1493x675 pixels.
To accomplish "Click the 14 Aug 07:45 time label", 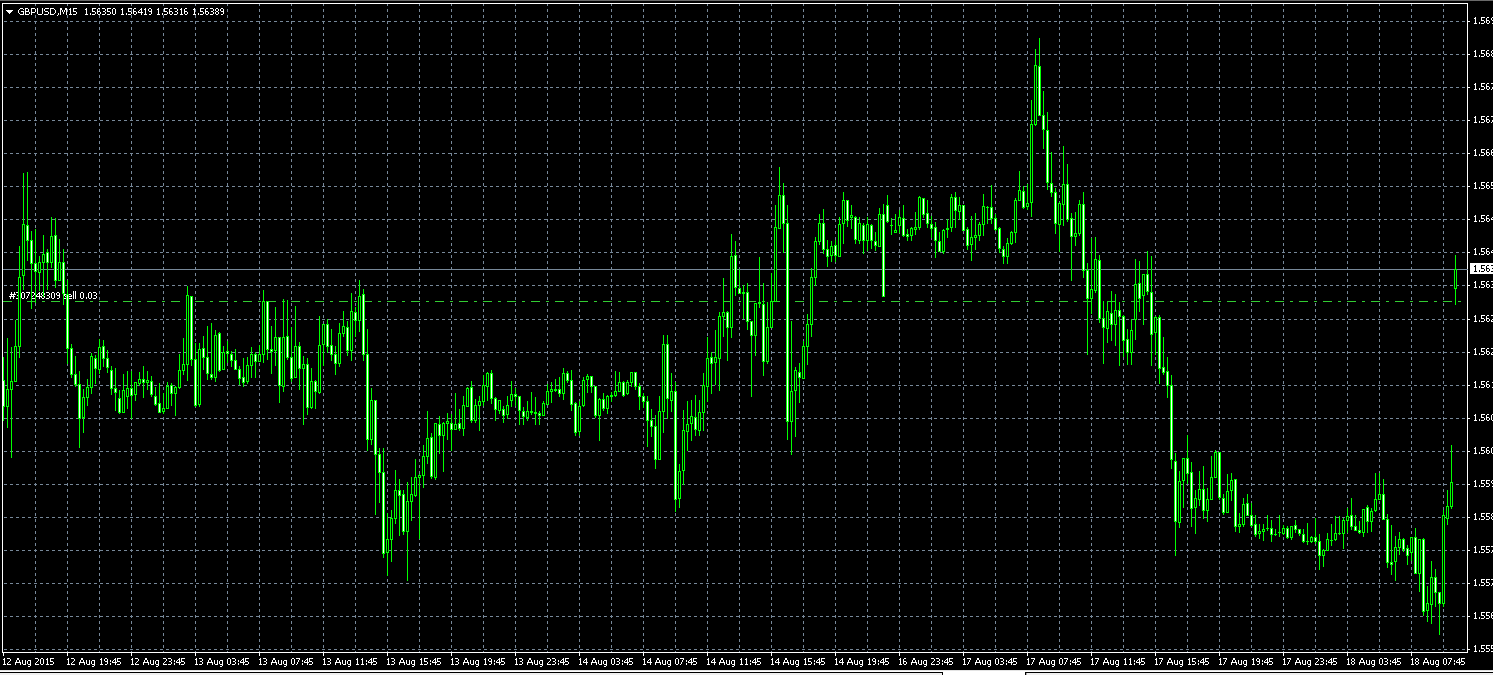I will (670, 662).
